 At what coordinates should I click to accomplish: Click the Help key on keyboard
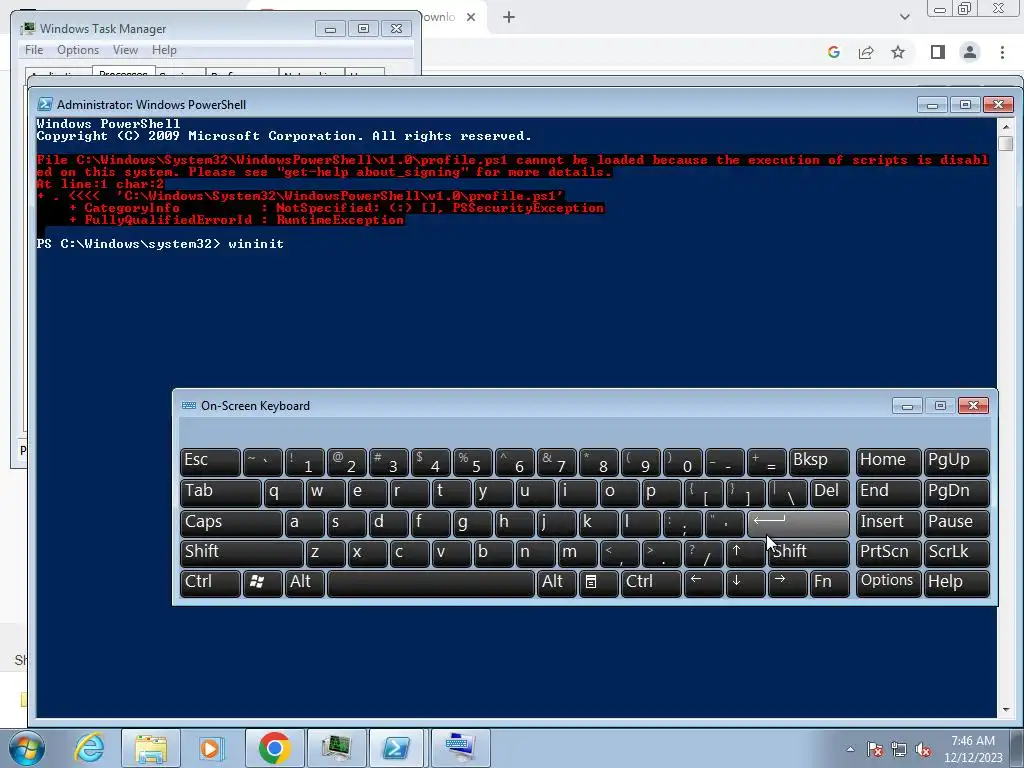coord(957,583)
